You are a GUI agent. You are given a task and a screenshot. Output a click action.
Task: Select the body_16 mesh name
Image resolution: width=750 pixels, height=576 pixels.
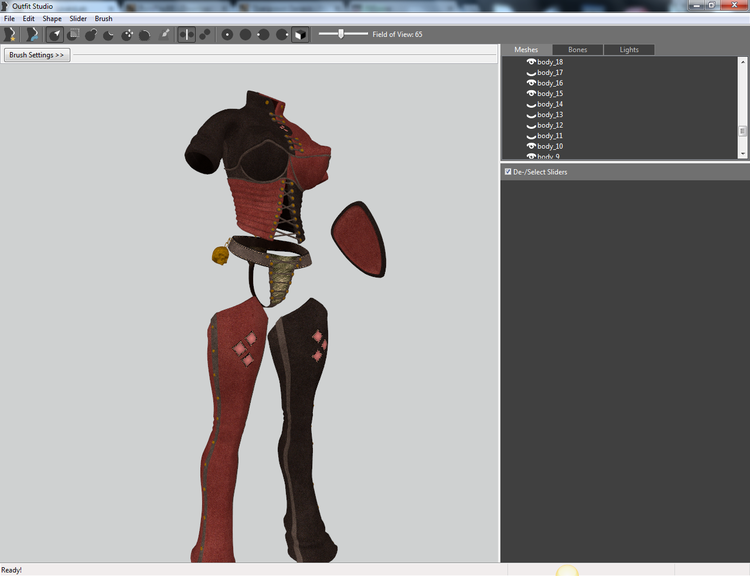550,83
